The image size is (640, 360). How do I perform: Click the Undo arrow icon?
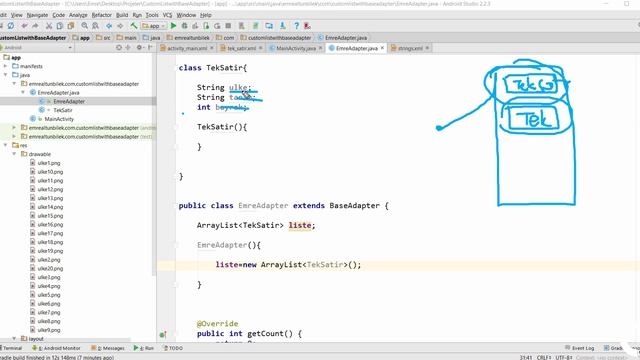24,26
